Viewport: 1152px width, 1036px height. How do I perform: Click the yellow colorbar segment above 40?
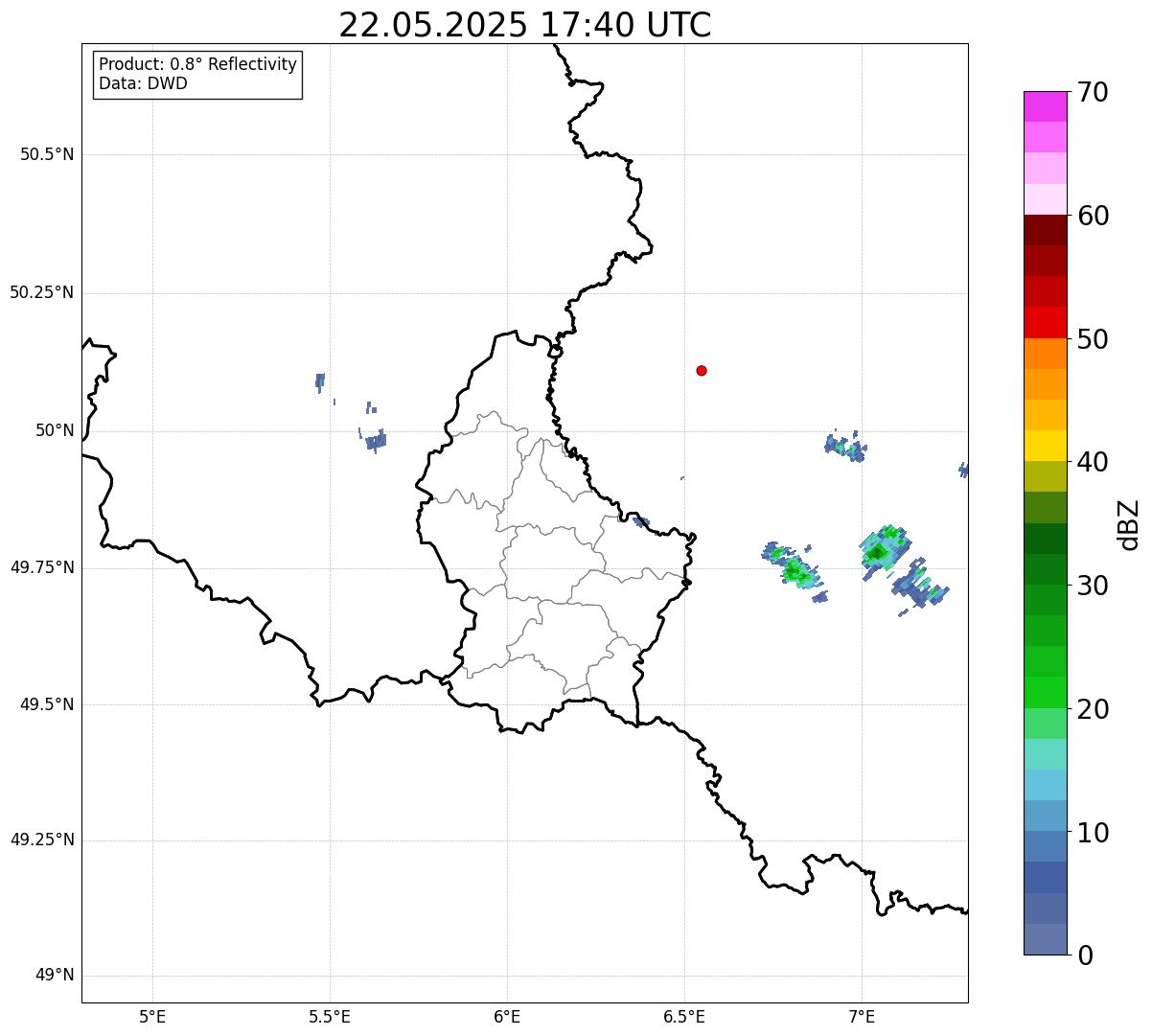tap(1045, 446)
